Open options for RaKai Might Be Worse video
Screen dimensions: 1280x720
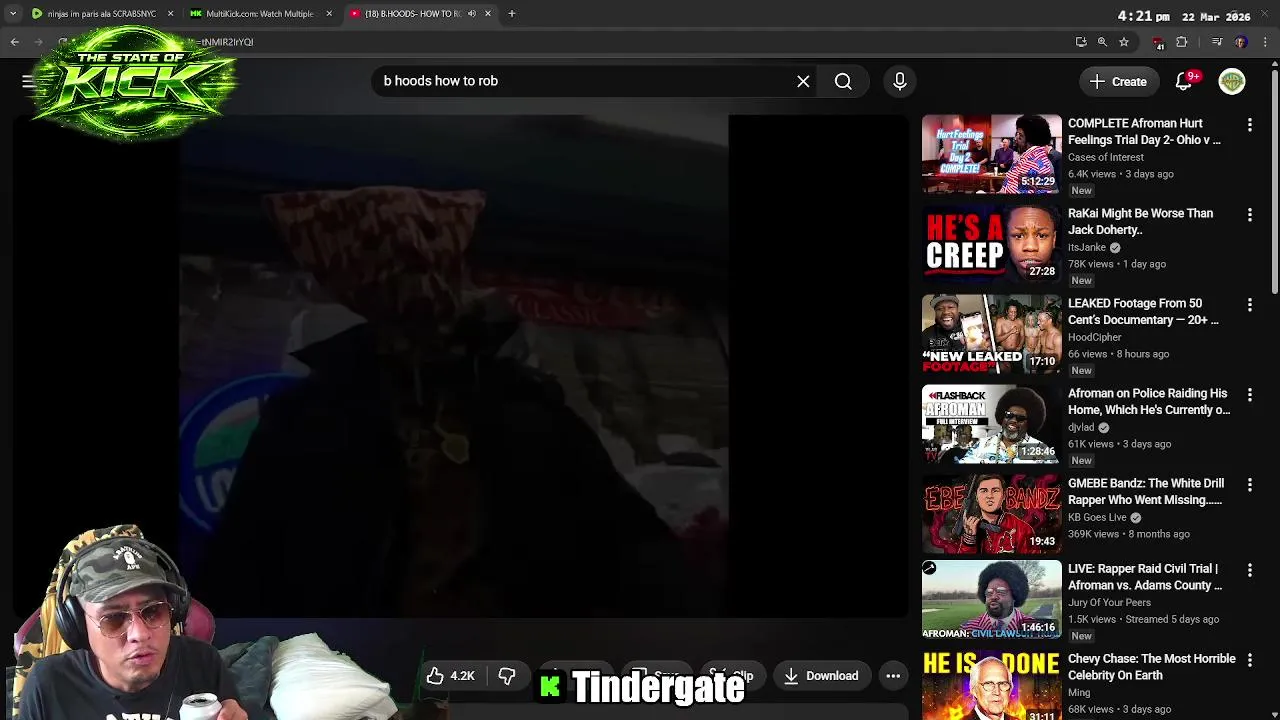tap(1249, 215)
